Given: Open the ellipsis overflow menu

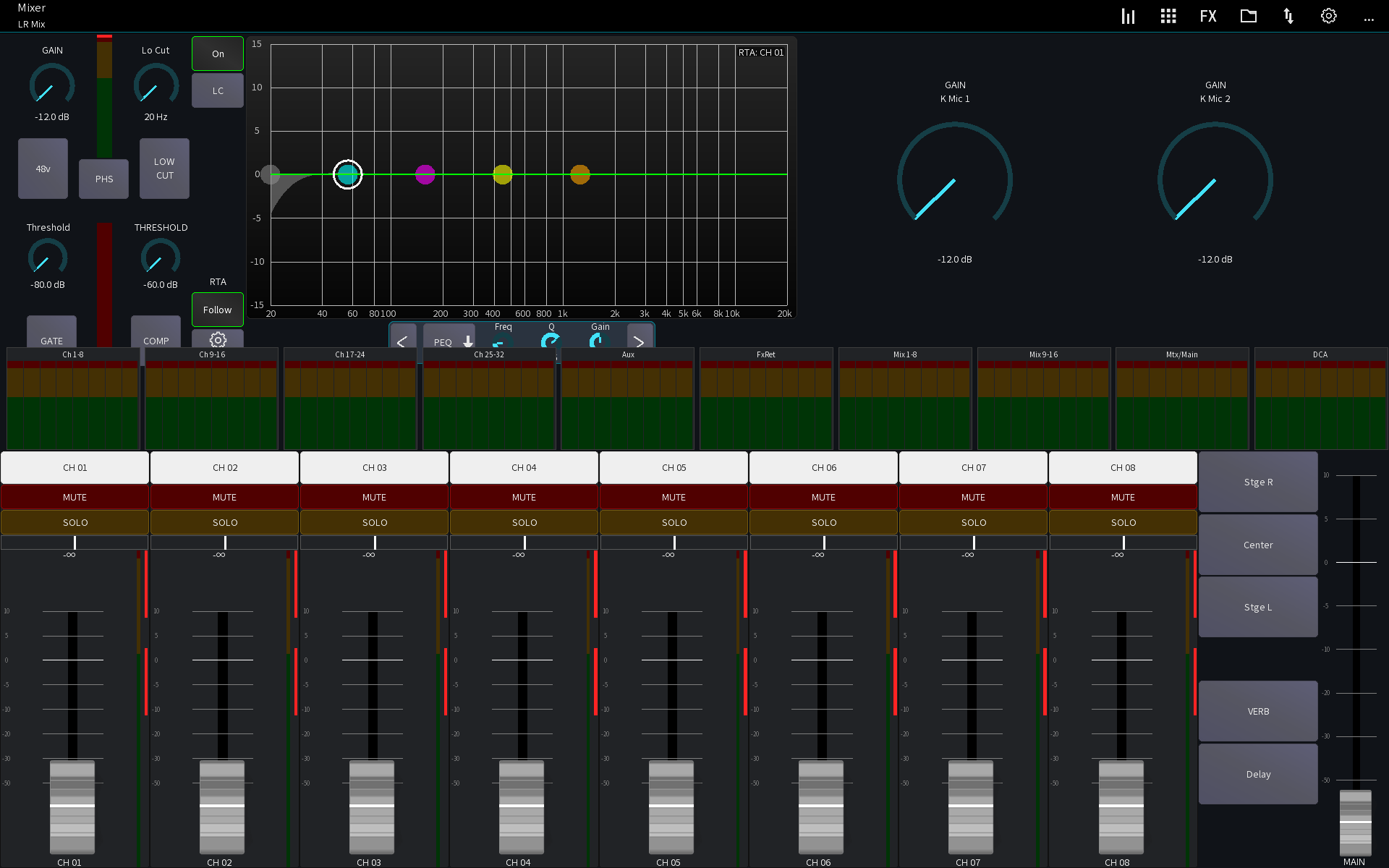Looking at the screenshot, I should (1369, 19).
